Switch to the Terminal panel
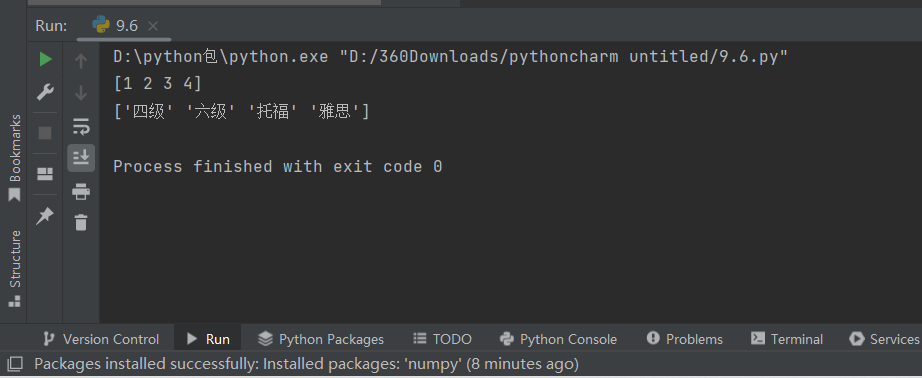 pos(787,339)
